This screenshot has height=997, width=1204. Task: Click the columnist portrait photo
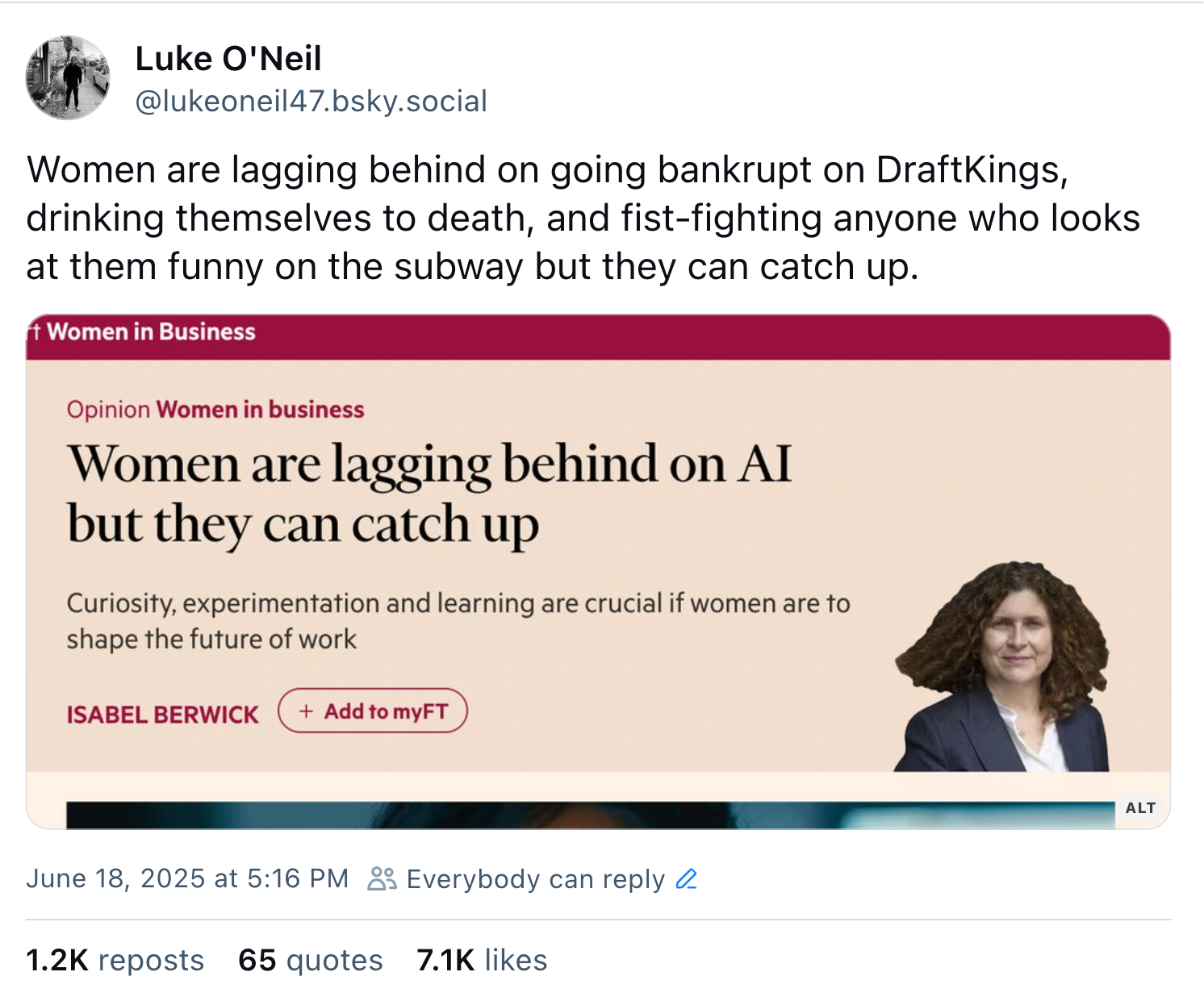(1002, 666)
